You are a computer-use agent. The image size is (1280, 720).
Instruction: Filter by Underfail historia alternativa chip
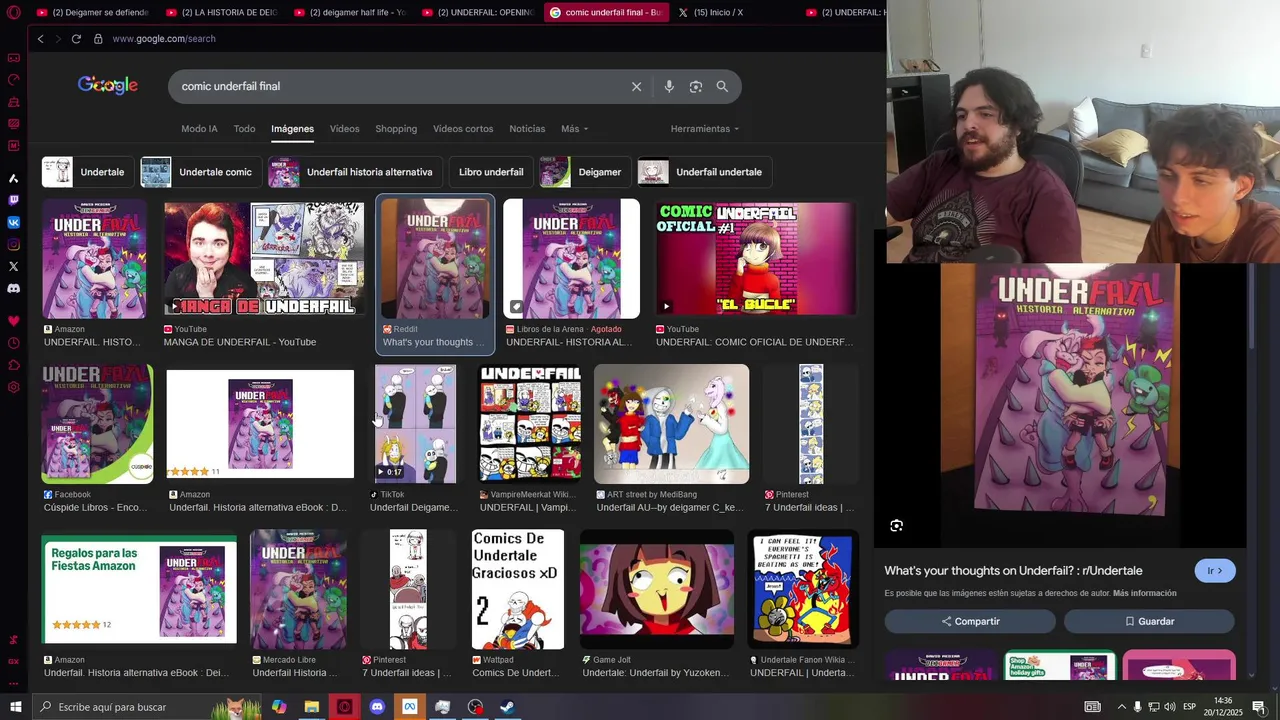click(355, 172)
